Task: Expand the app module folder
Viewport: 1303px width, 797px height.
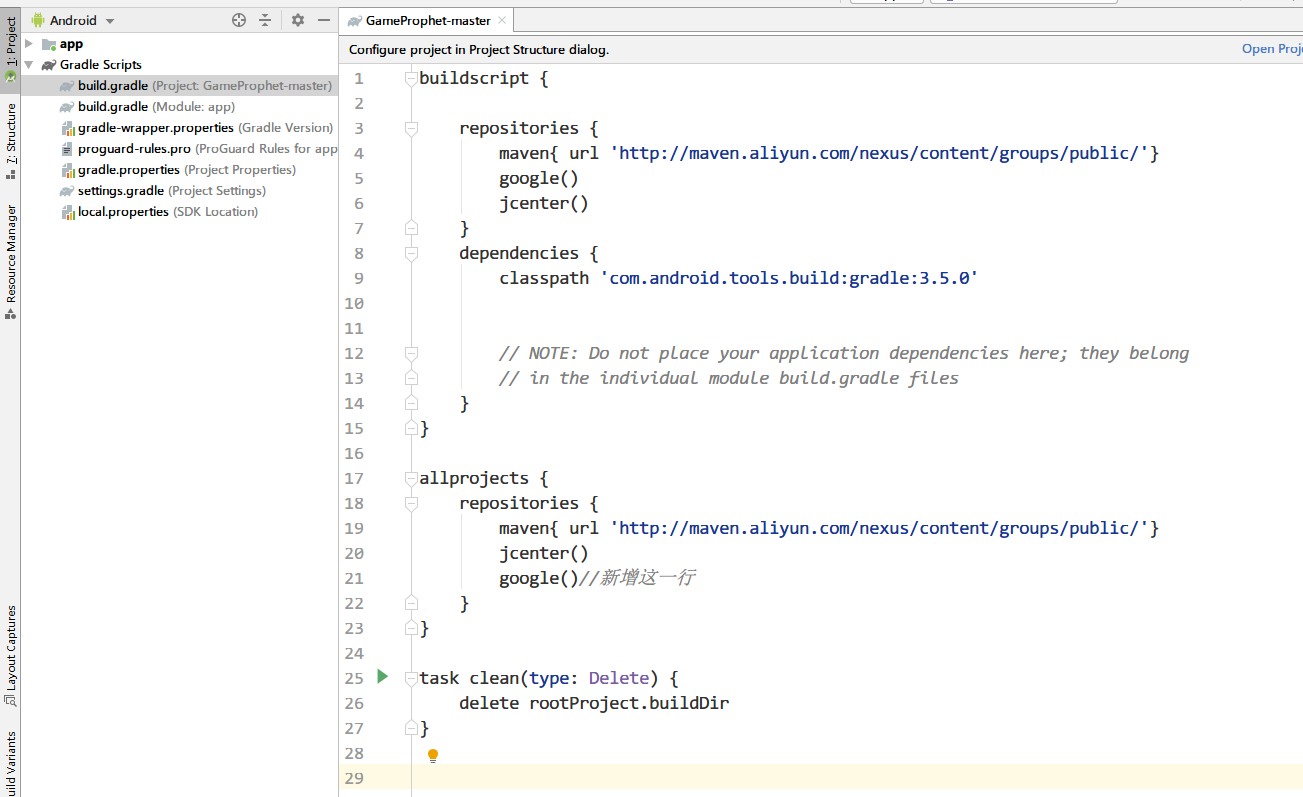Action: (29, 44)
